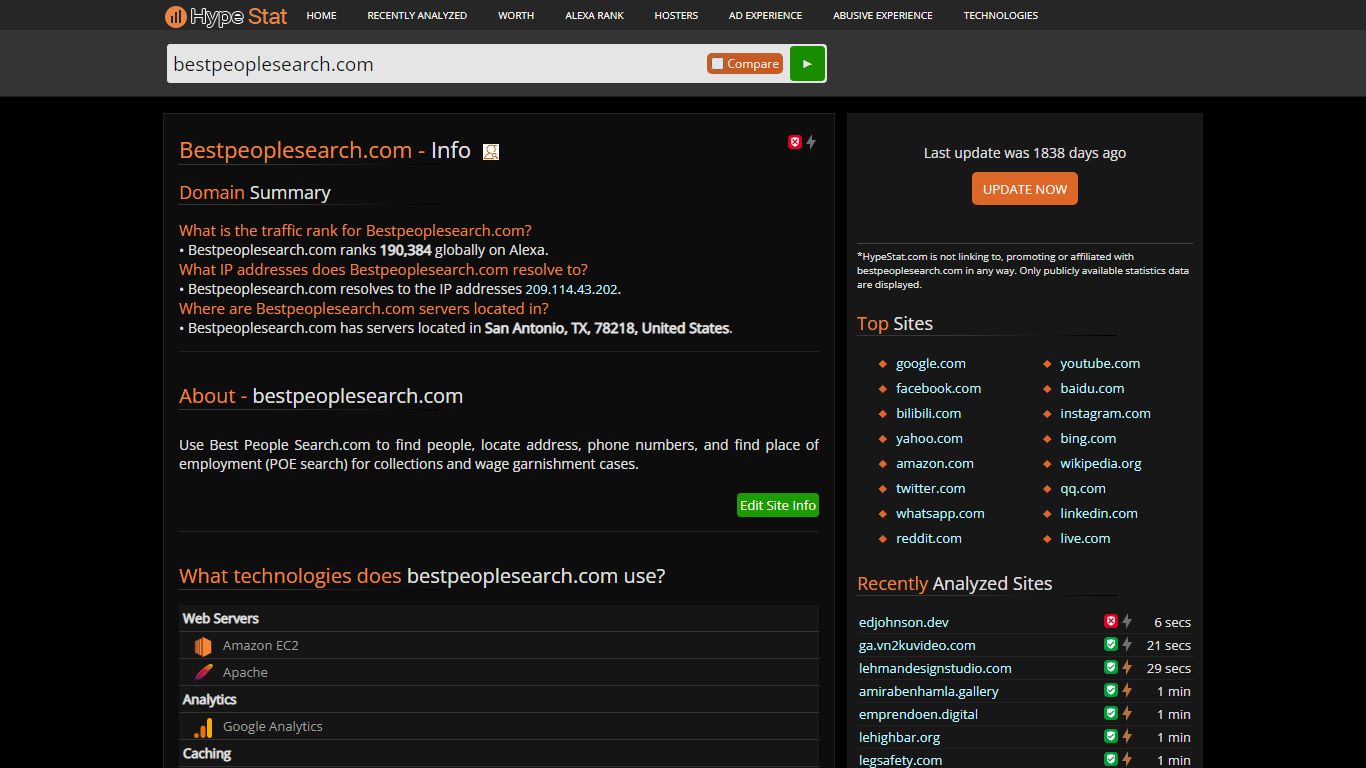Open the RECENTLY ANALYZED menu
The width and height of the screenshot is (1366, 768).
pyautogui.click(x=417, y=16)
